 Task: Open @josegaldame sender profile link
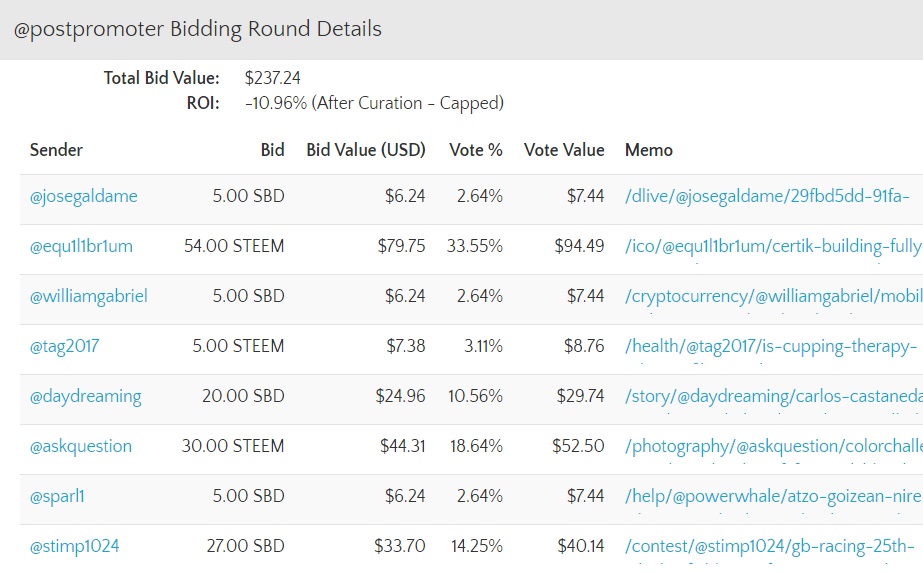(83, 196)
